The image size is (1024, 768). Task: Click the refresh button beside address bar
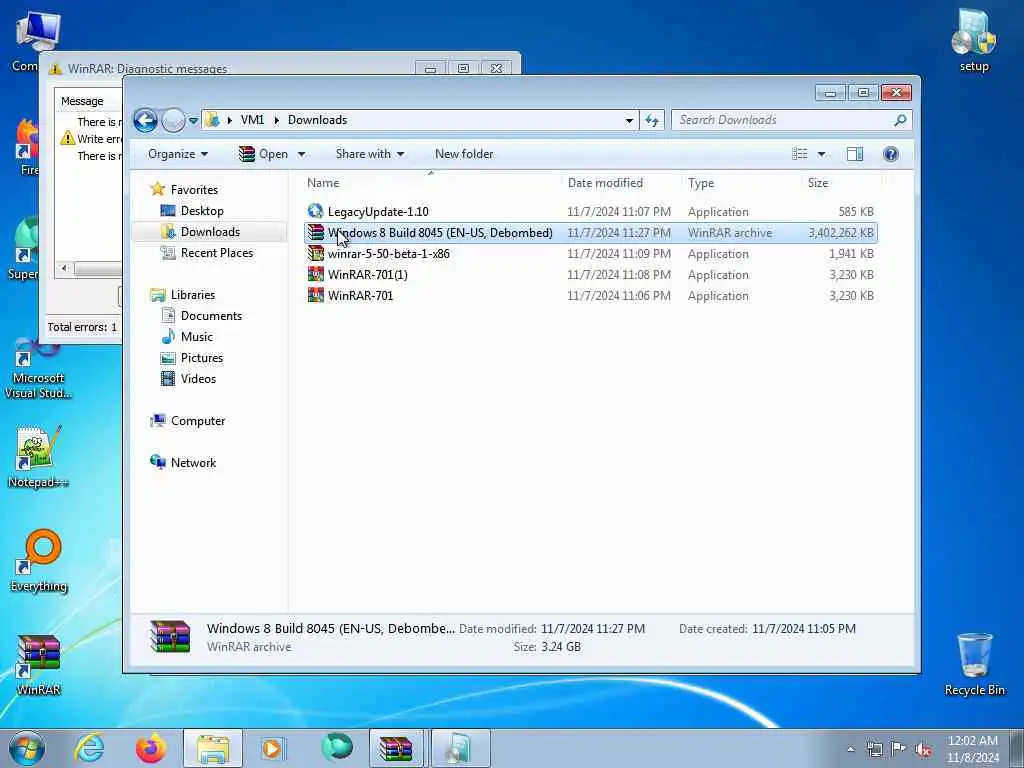pos(652,120)
